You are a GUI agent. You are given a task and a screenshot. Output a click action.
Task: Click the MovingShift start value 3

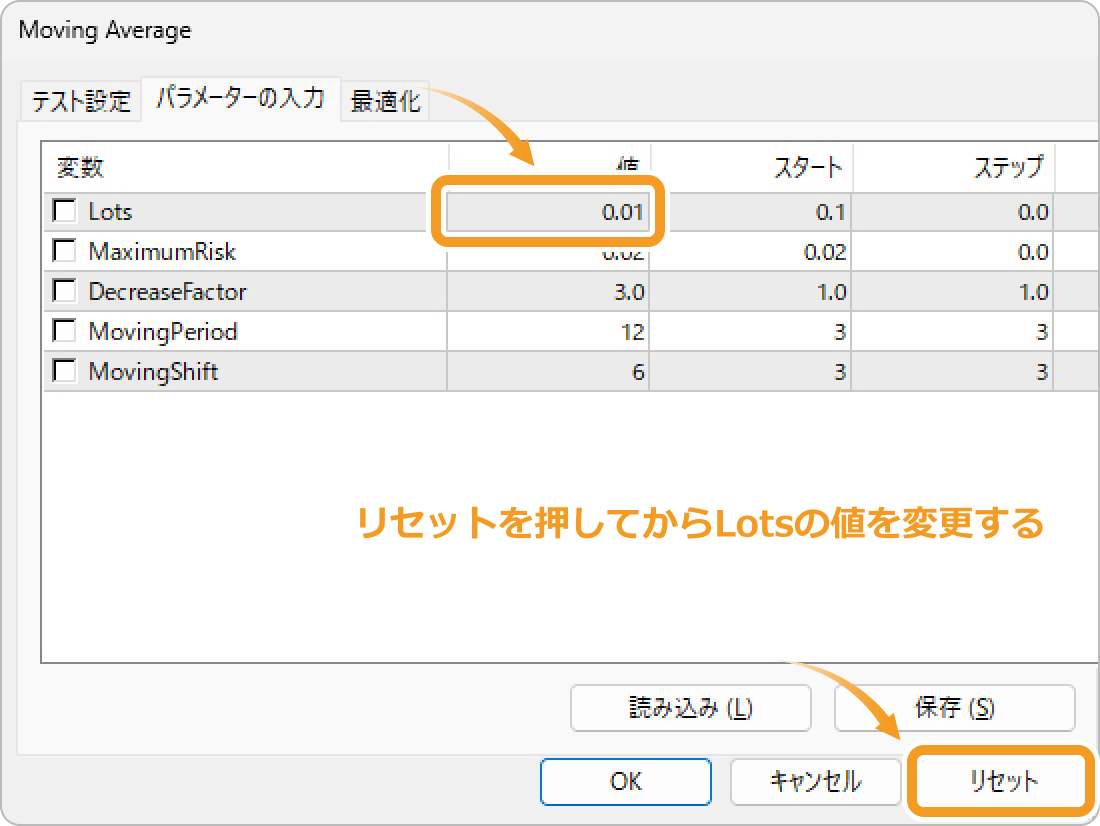point(751,371)
